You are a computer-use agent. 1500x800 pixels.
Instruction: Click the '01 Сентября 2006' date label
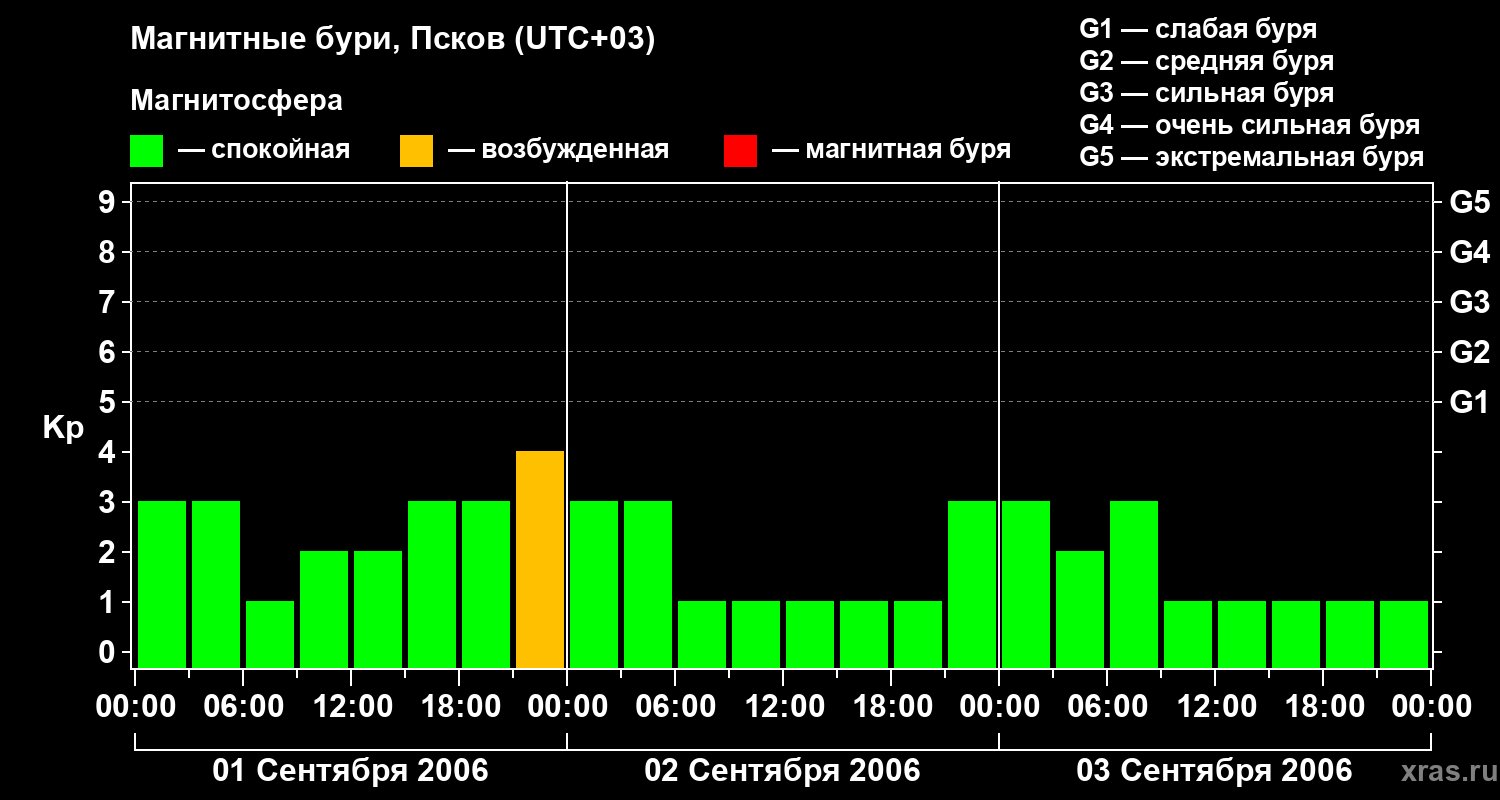(x=350, y=771)
